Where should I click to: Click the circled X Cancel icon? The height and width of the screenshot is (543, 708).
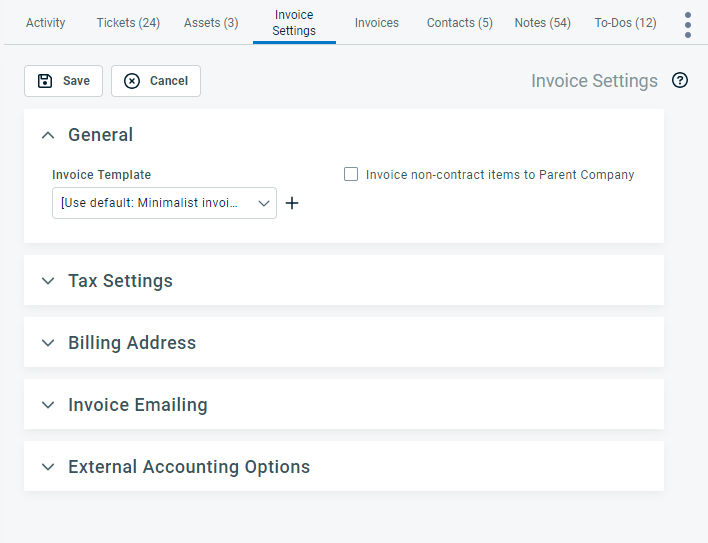pyautogui.click(x=132, y=81)
